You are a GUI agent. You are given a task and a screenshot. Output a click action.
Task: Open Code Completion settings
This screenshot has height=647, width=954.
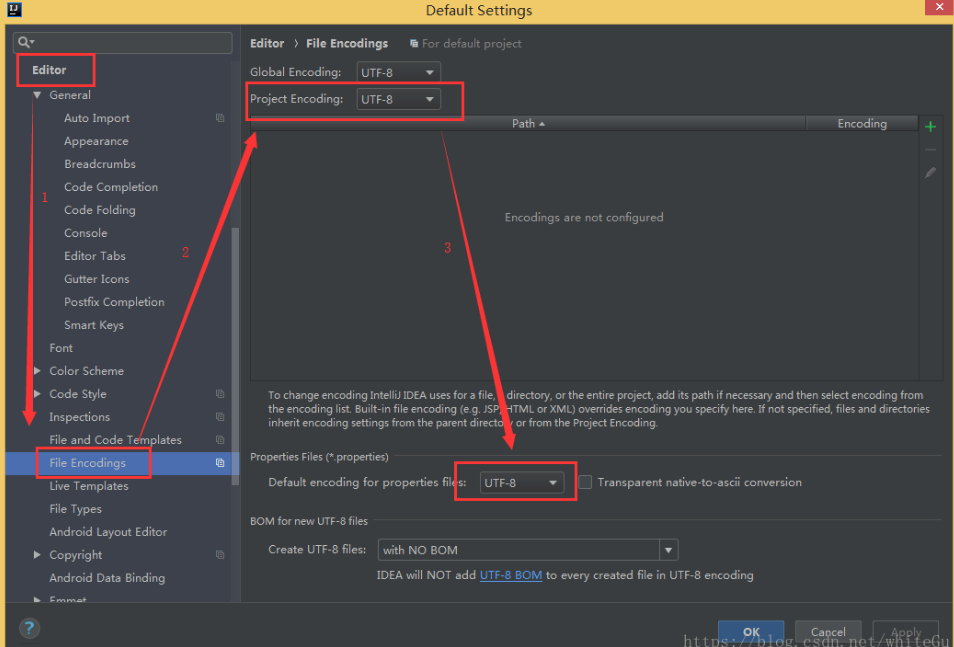tap(111, 187)
